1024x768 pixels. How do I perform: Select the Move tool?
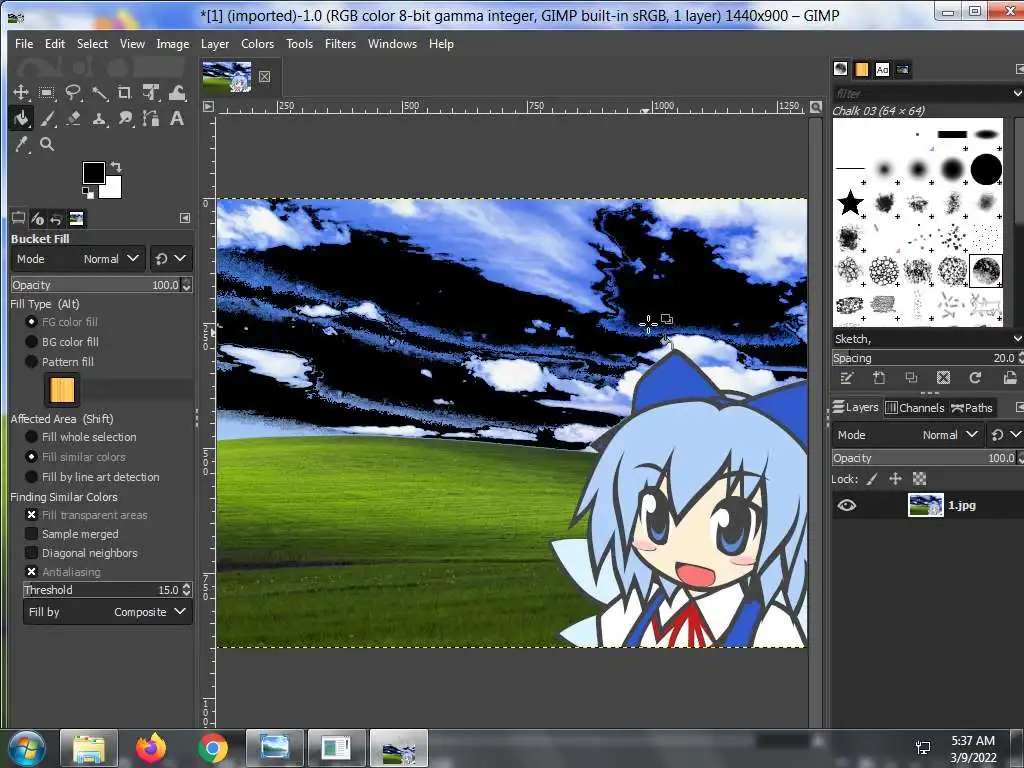(x=21, y=93)
